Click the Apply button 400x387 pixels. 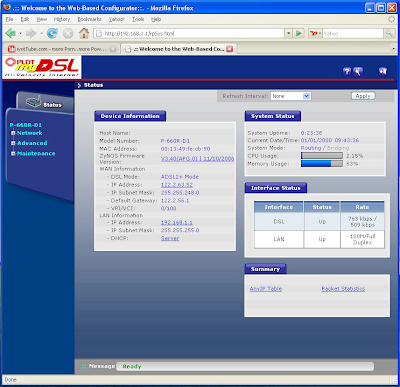click(363, 96)
